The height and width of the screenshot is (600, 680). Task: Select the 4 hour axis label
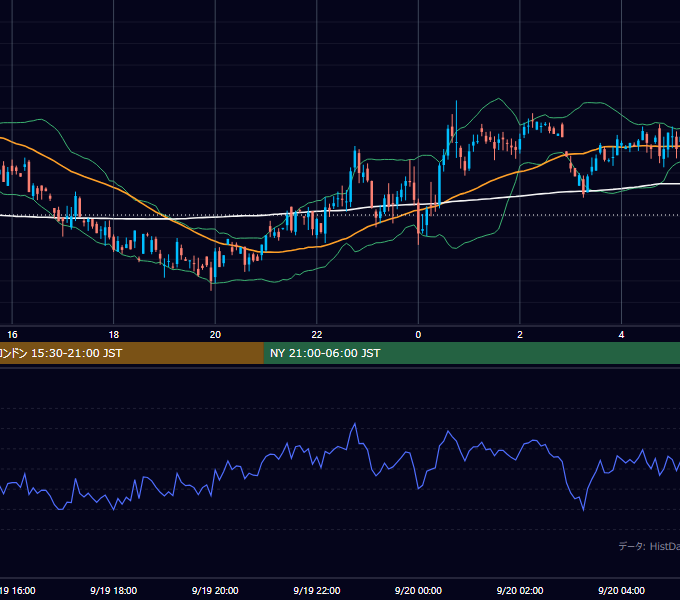point(621,335)
